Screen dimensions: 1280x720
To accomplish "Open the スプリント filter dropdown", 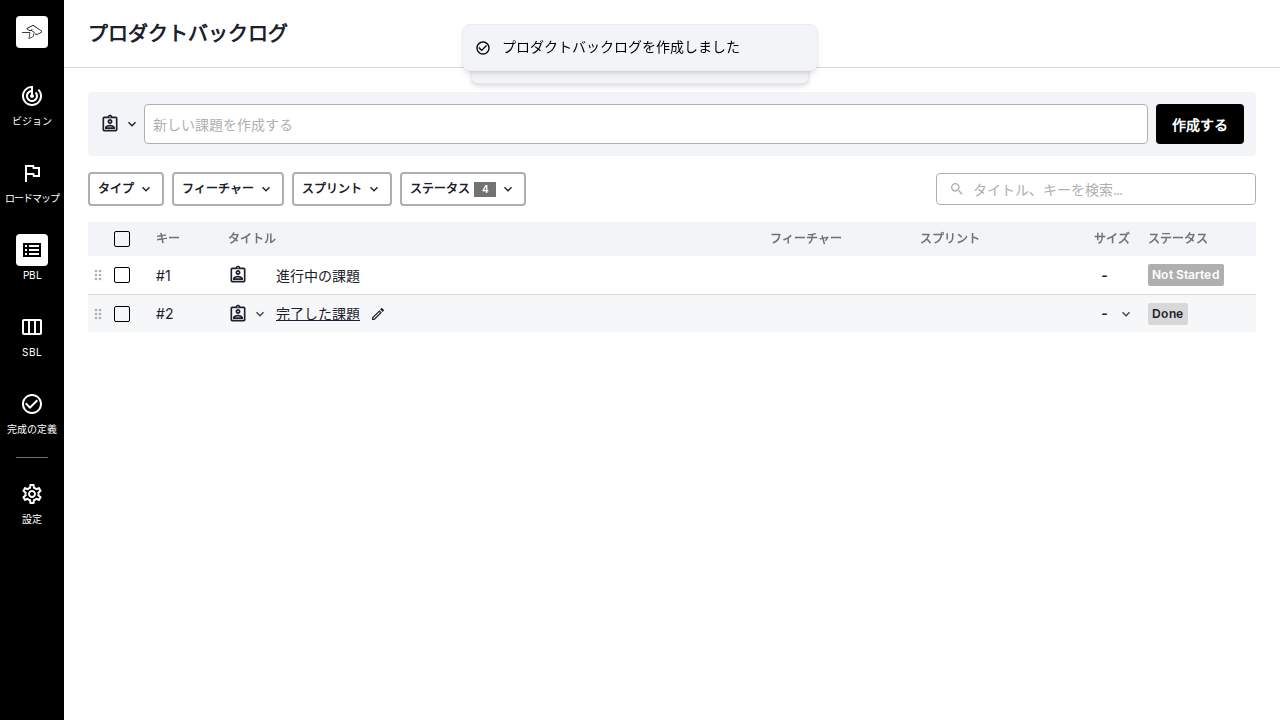I will (x=342, y=189).
